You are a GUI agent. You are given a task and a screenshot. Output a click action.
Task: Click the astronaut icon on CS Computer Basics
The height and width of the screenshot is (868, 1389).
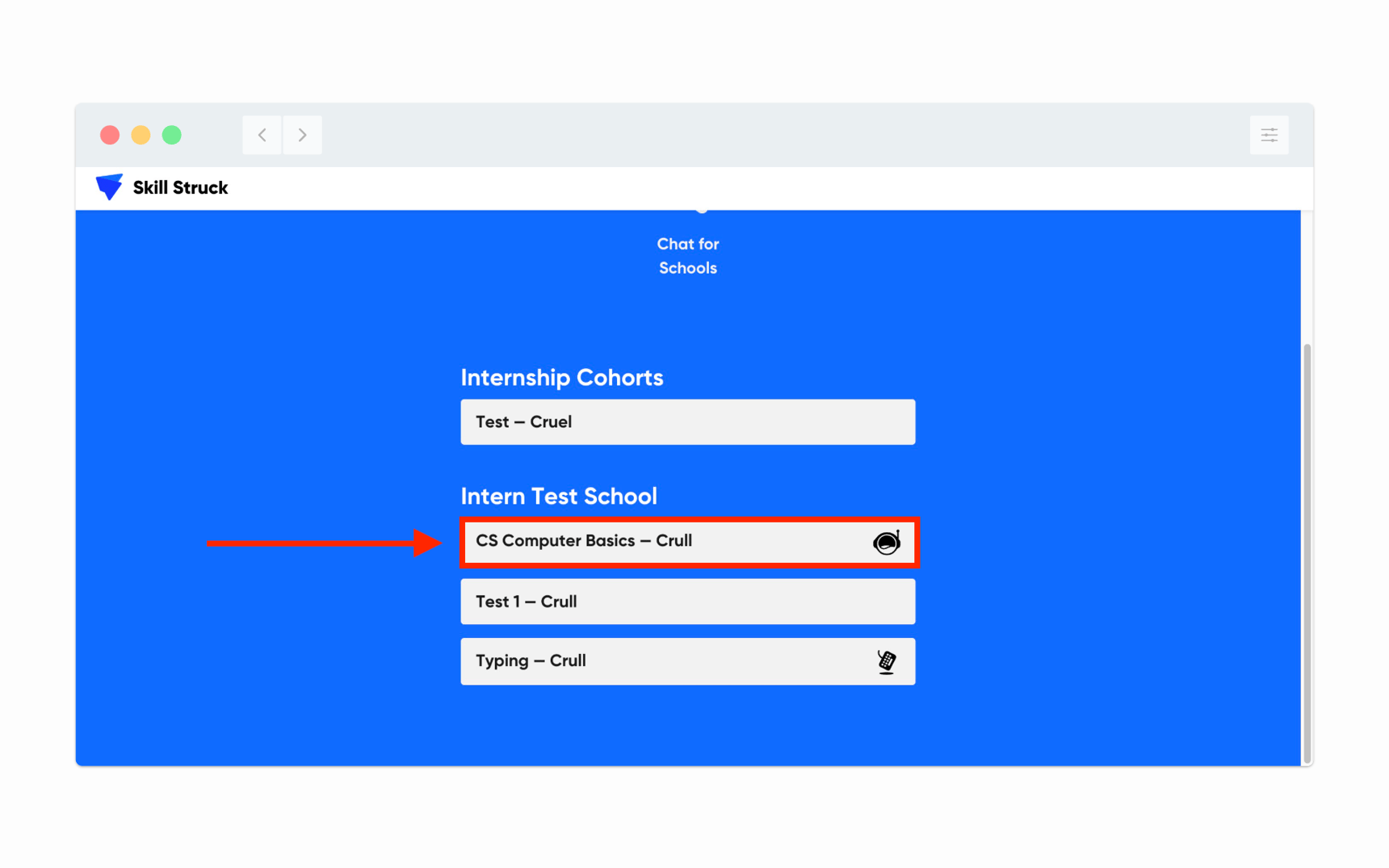coord(886,543)
